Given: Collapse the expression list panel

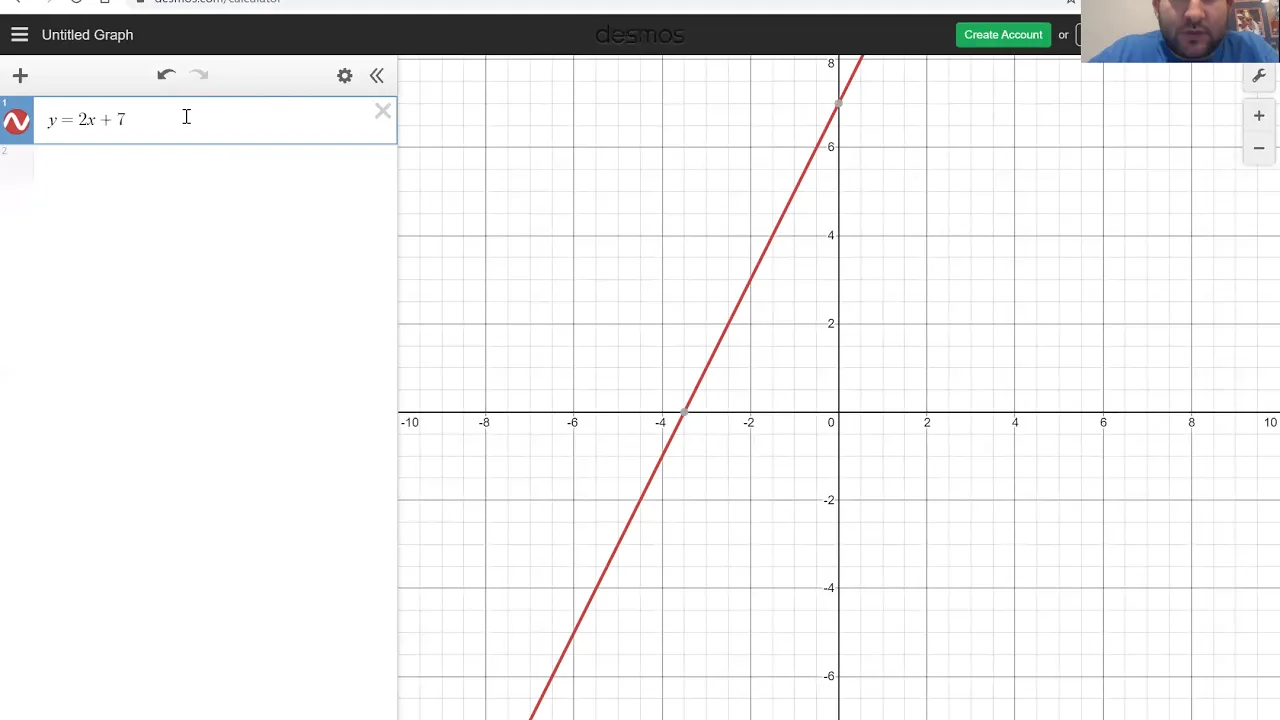Looking at the screenshot, I should tap(376, 75).
